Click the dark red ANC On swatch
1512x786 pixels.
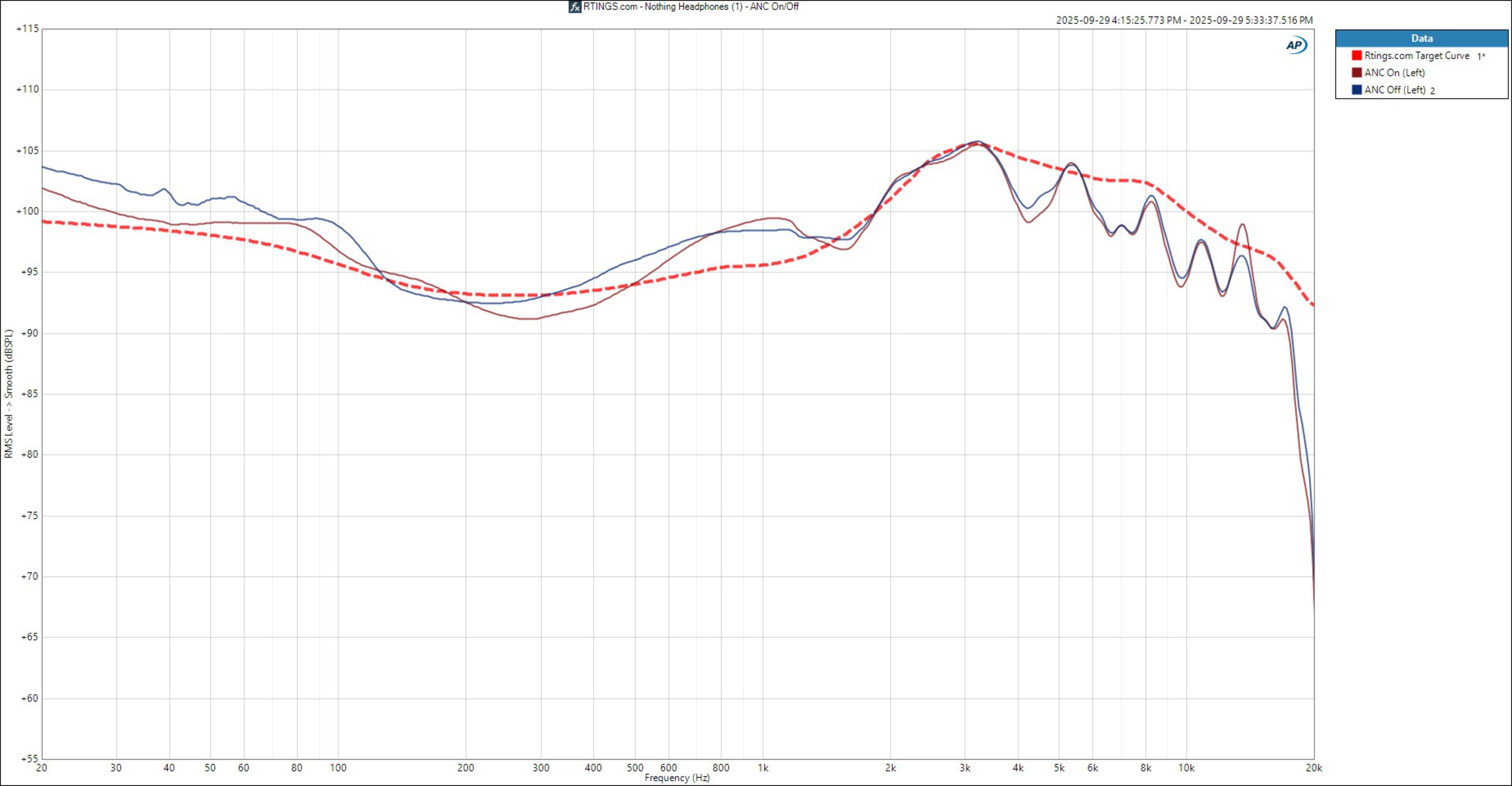point(1356,72)
